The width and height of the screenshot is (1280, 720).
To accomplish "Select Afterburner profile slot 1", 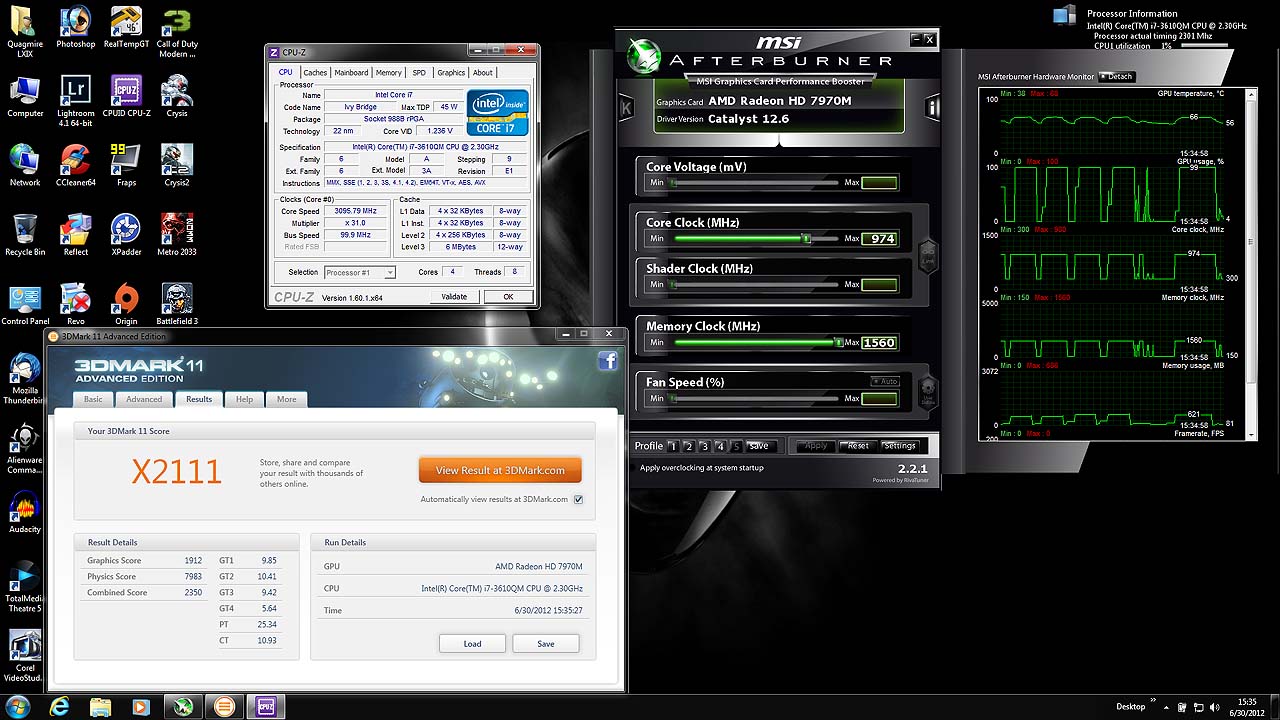I will click(x=673, y=446).
